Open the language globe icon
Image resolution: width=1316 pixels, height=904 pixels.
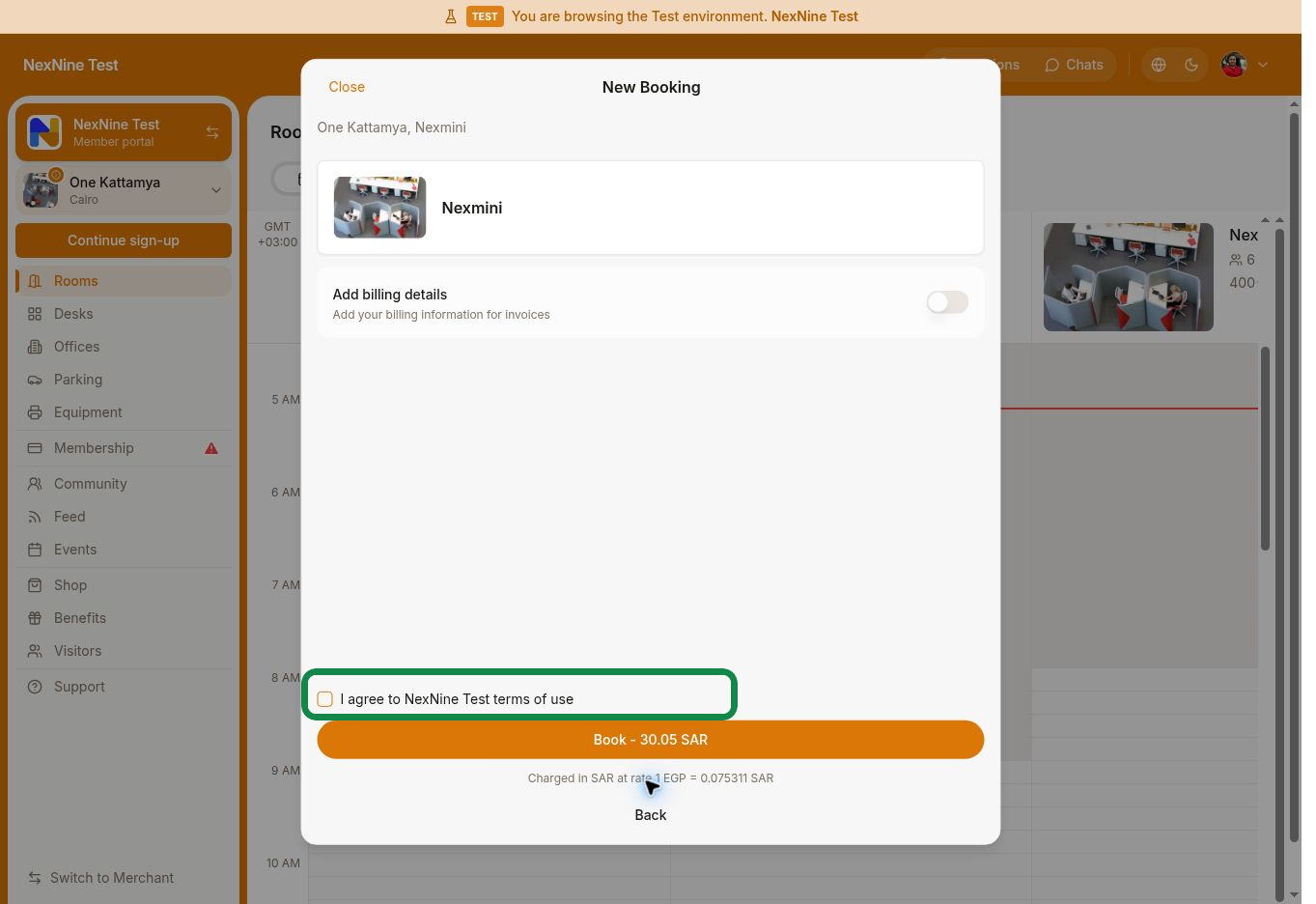pyautogui.click(x=1159, y=65)
